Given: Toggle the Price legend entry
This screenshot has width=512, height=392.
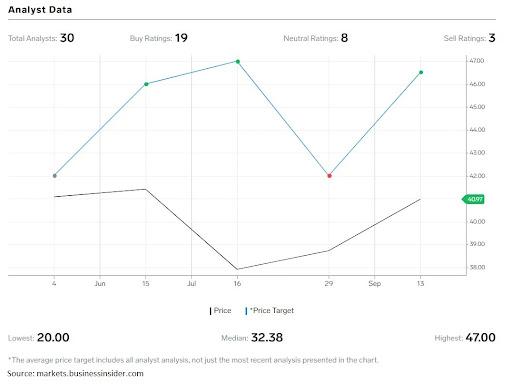Looking at the screenshot, I should (220, 311).
